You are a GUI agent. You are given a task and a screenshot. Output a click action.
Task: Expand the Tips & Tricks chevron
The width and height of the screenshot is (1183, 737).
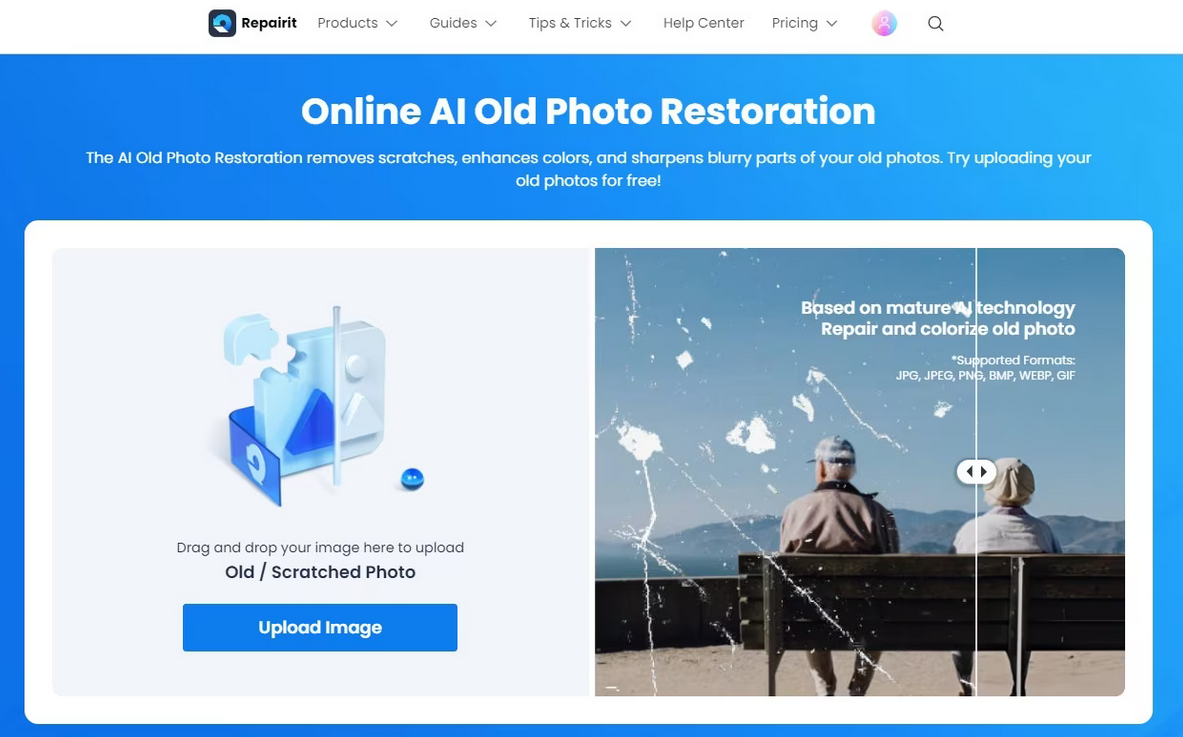pos(625,23)
